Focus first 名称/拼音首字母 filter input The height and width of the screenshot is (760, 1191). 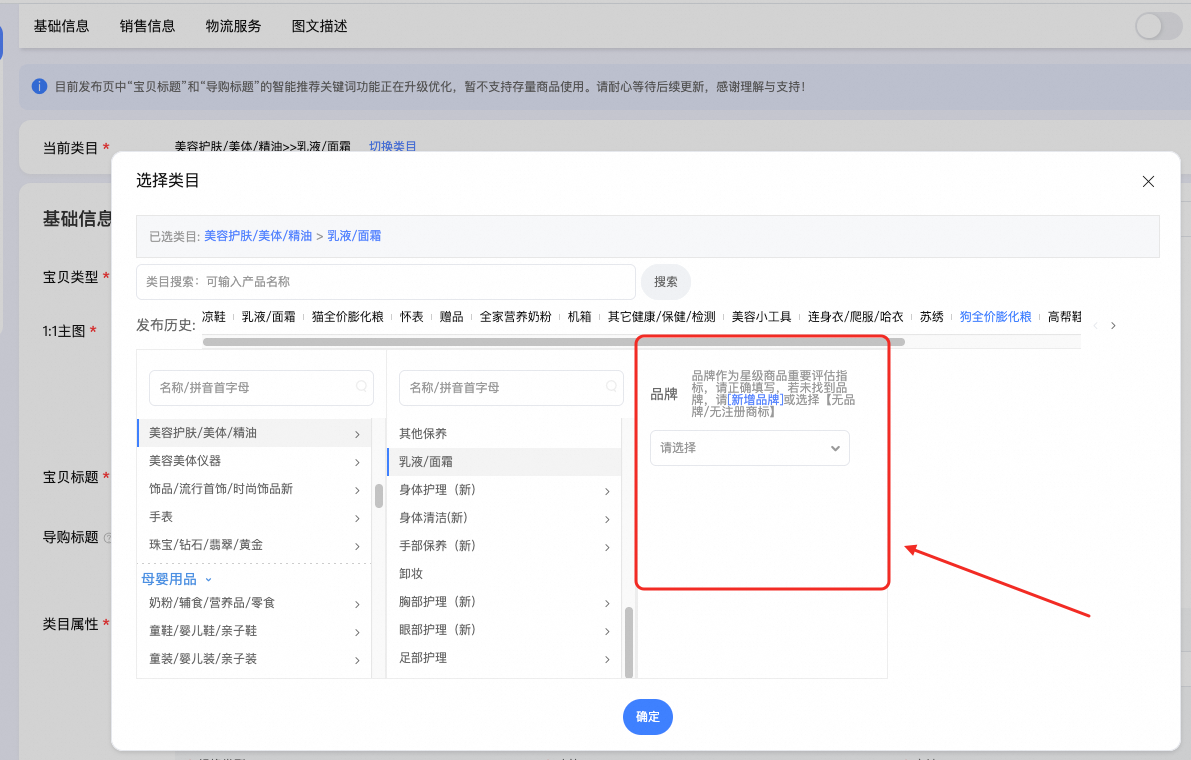click(x=261, y=387)
